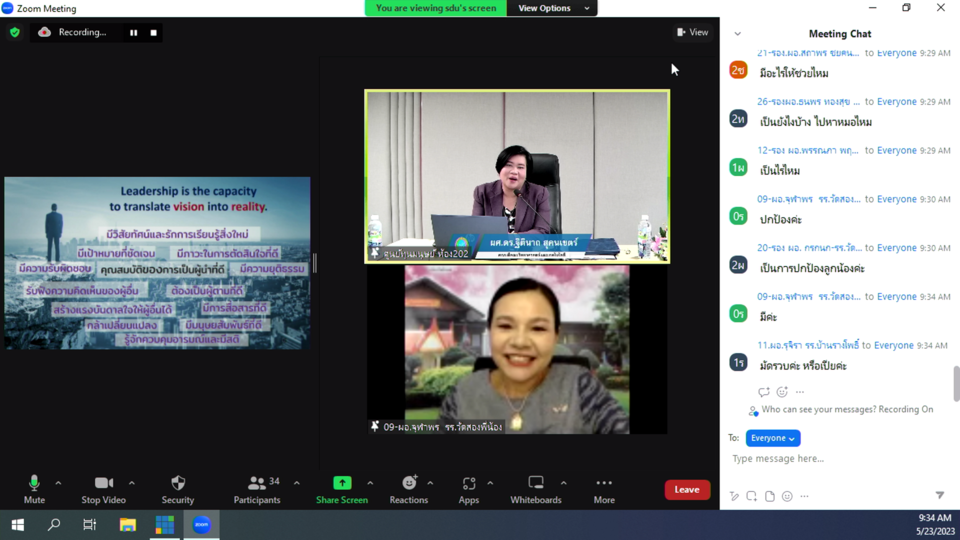Select the Everyone recipient dropdown
This screenshot has height=540, width=960.
click(773, 438)
